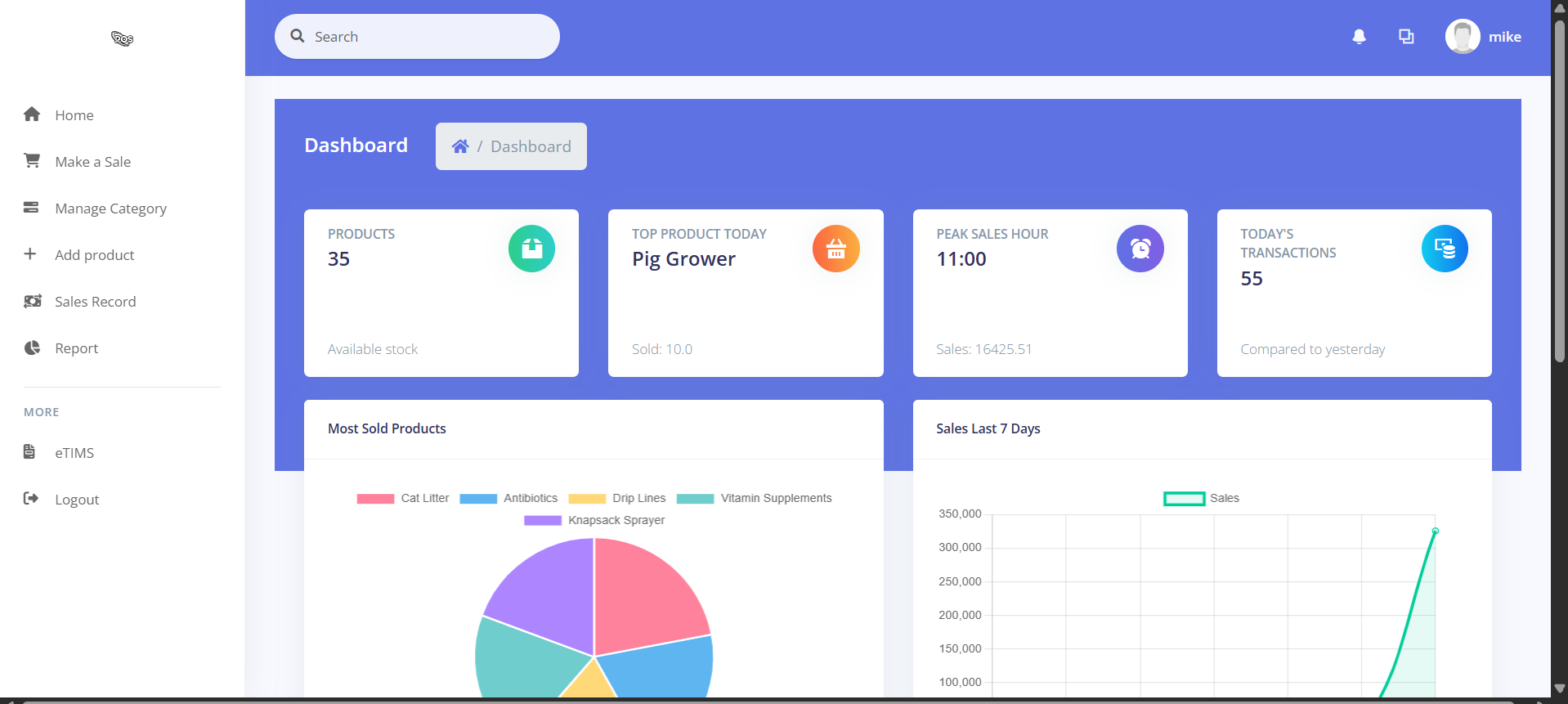The width and height of the screenshot is (1568, 704).
Task: Click the Dashboard breadcrumb label
Action: point(531,146)
